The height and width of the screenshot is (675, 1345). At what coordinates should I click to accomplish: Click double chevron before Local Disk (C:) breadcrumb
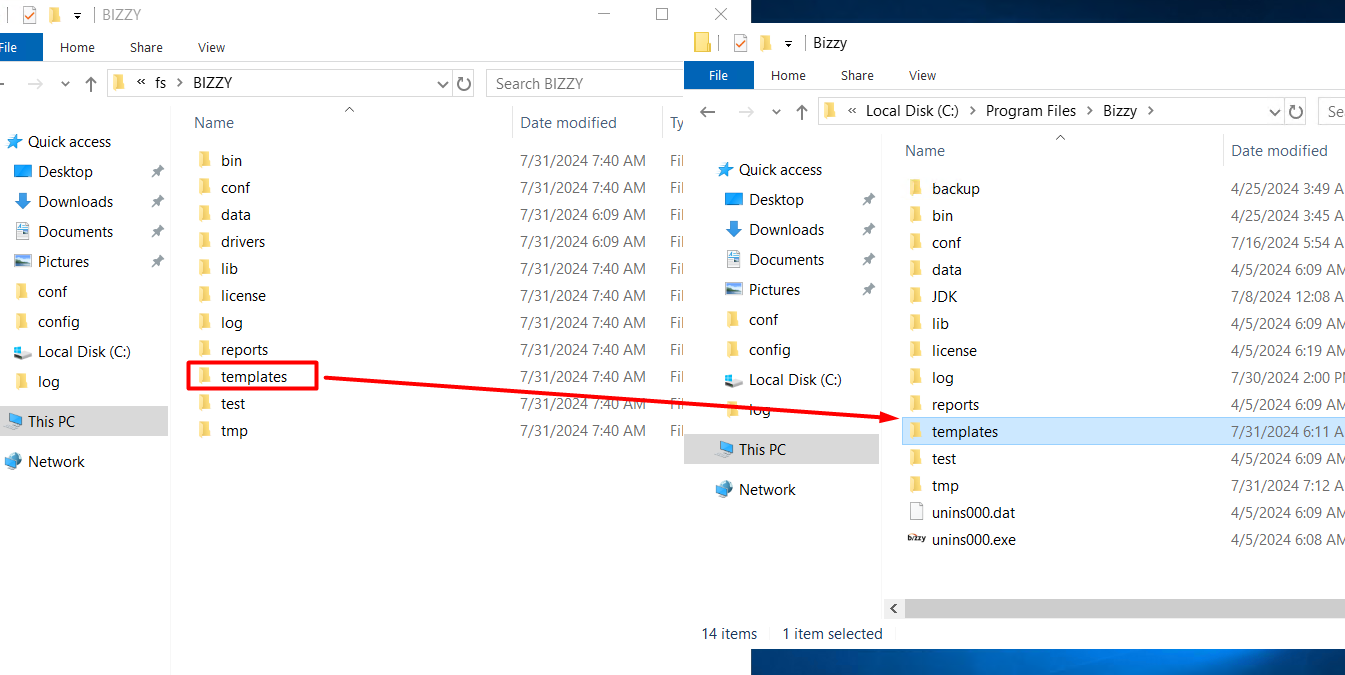click(853, 111)
